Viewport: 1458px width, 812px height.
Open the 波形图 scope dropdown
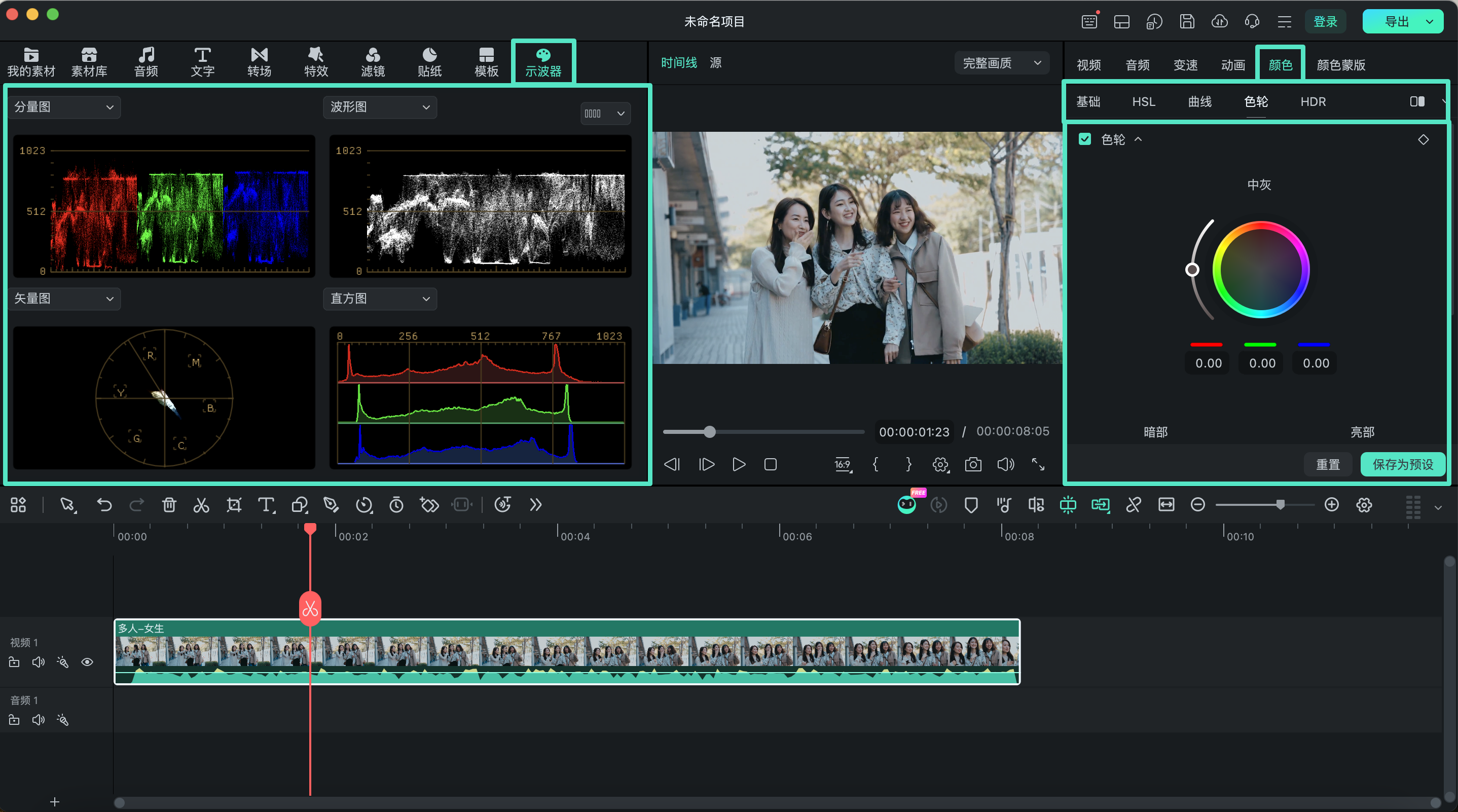pyautogui.click(x=380, y=107)
